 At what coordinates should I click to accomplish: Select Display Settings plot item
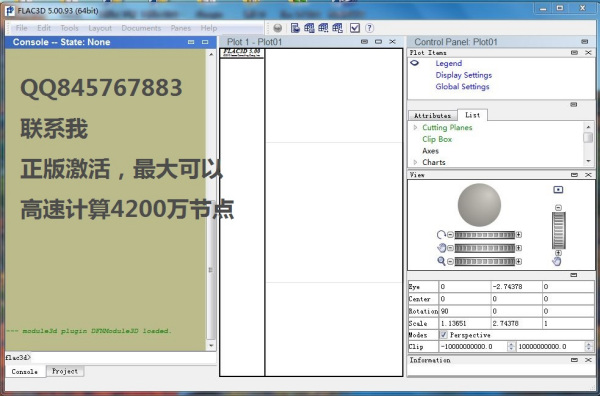click(x=464, y=75)
